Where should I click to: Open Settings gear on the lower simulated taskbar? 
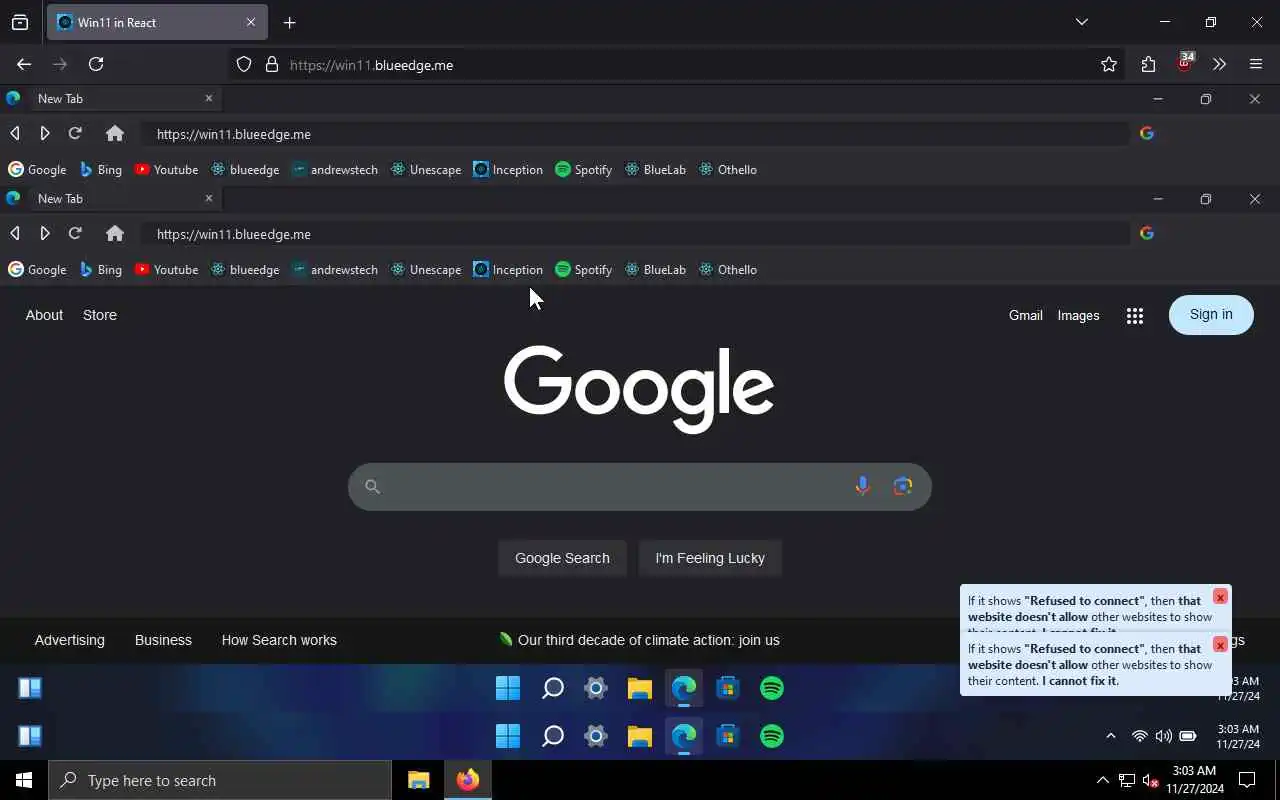point(596,736)
